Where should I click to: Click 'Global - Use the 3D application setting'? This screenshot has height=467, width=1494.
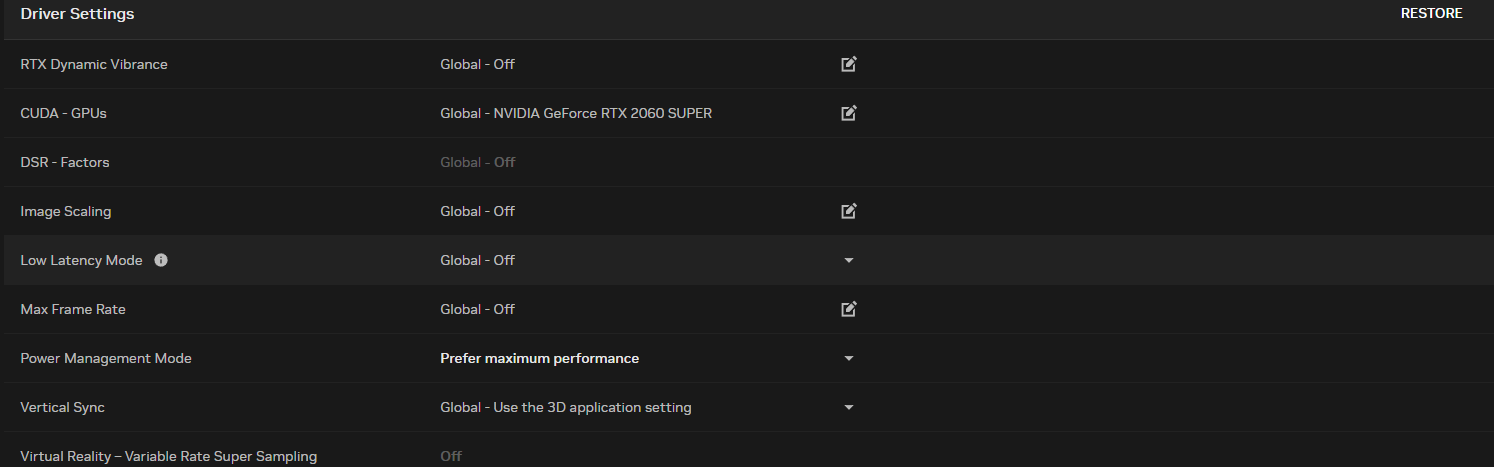(565, 407)
